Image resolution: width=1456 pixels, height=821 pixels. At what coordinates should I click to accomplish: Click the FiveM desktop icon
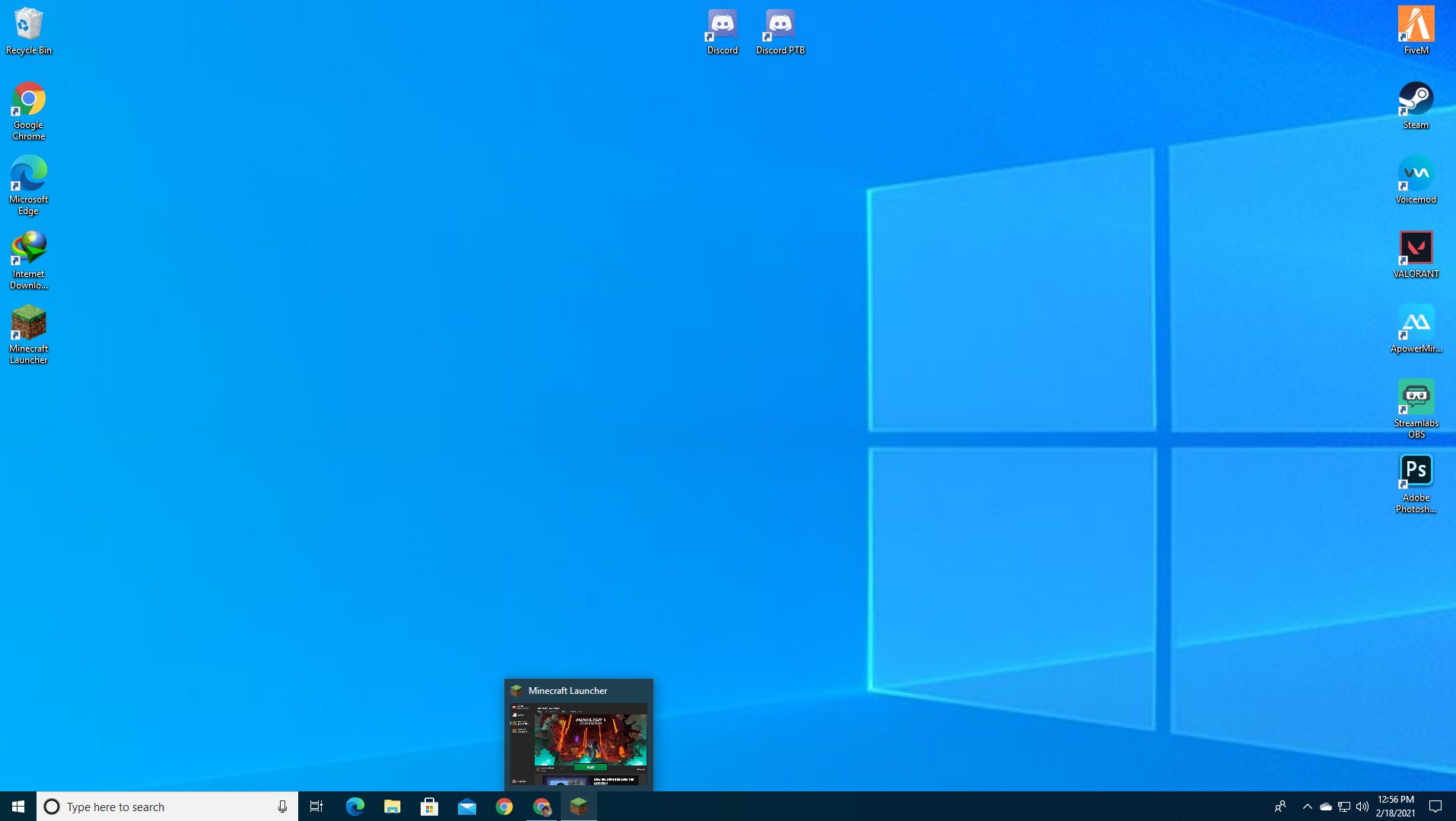tap(1416, 30)
